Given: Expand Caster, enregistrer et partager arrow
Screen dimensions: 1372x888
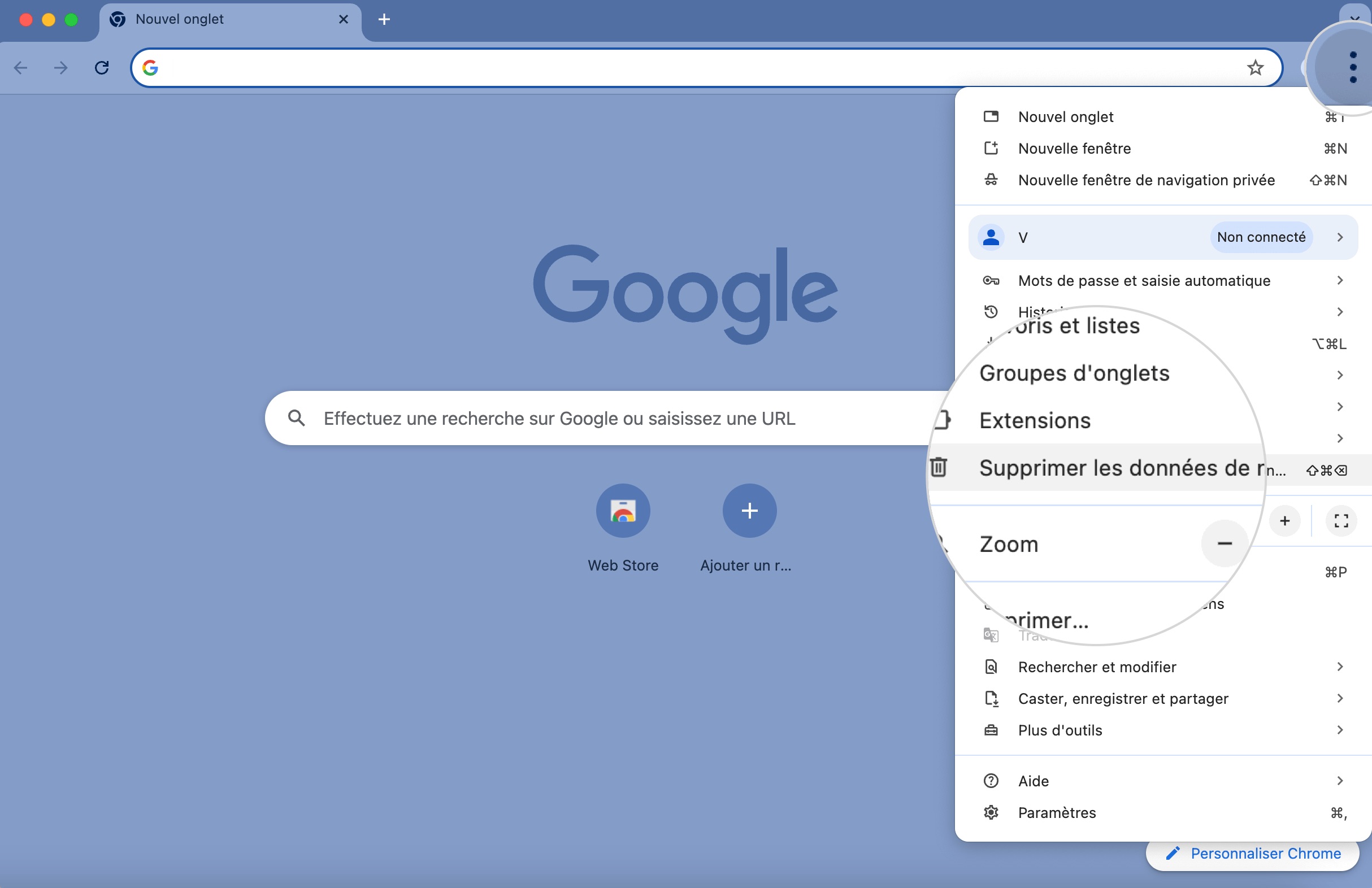Looking at the screenshot, I should [x=1340, y=699].
